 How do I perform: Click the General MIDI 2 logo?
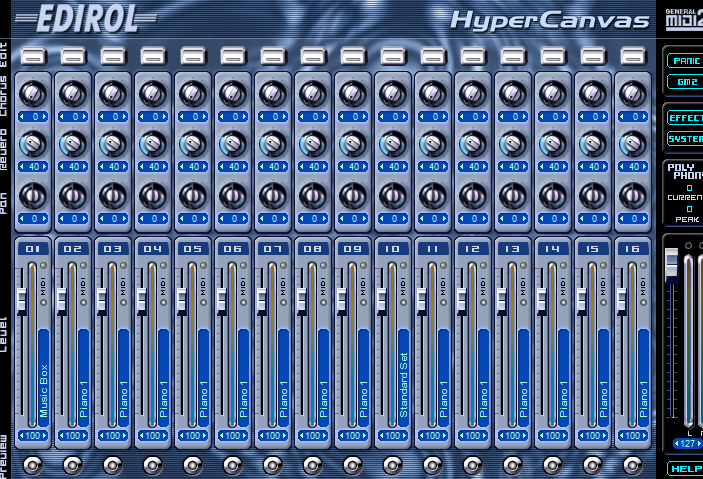(x=684, y=19)
